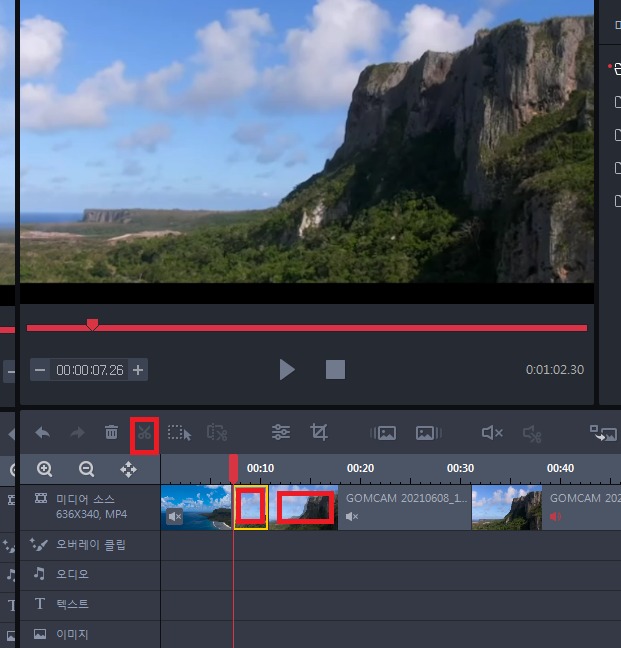Click the picture icon beside 이미지
Viewport: 621px width, 648px height.
40,634
